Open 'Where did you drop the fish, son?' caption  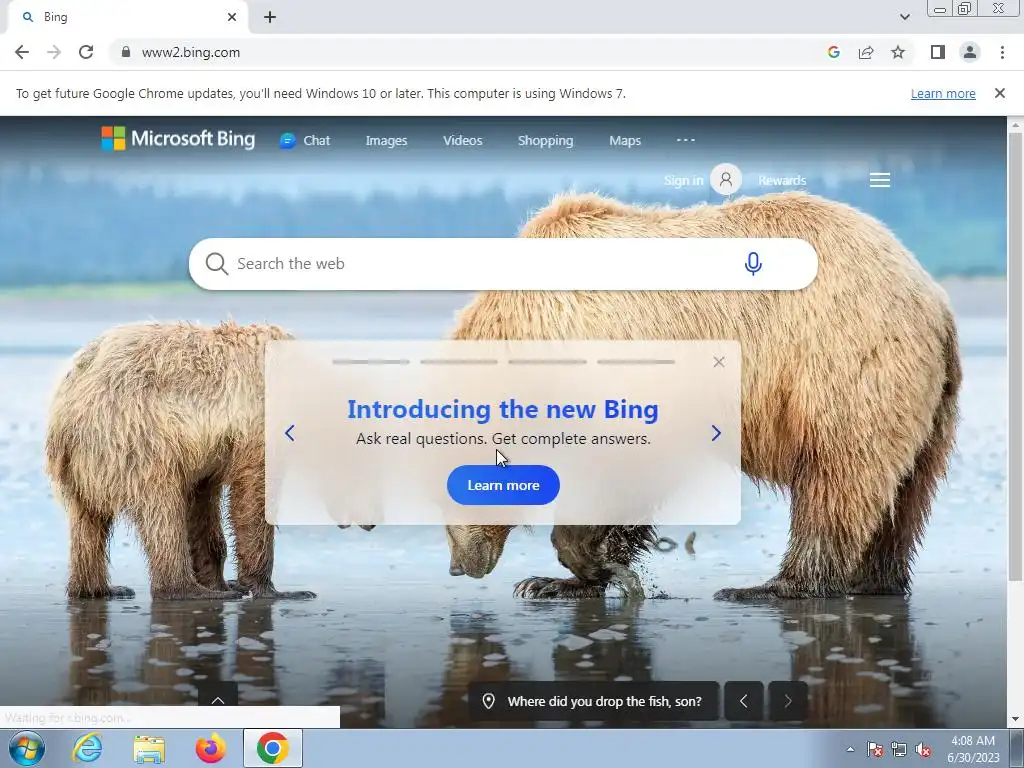pyautogui.click(x=604, y=701)
